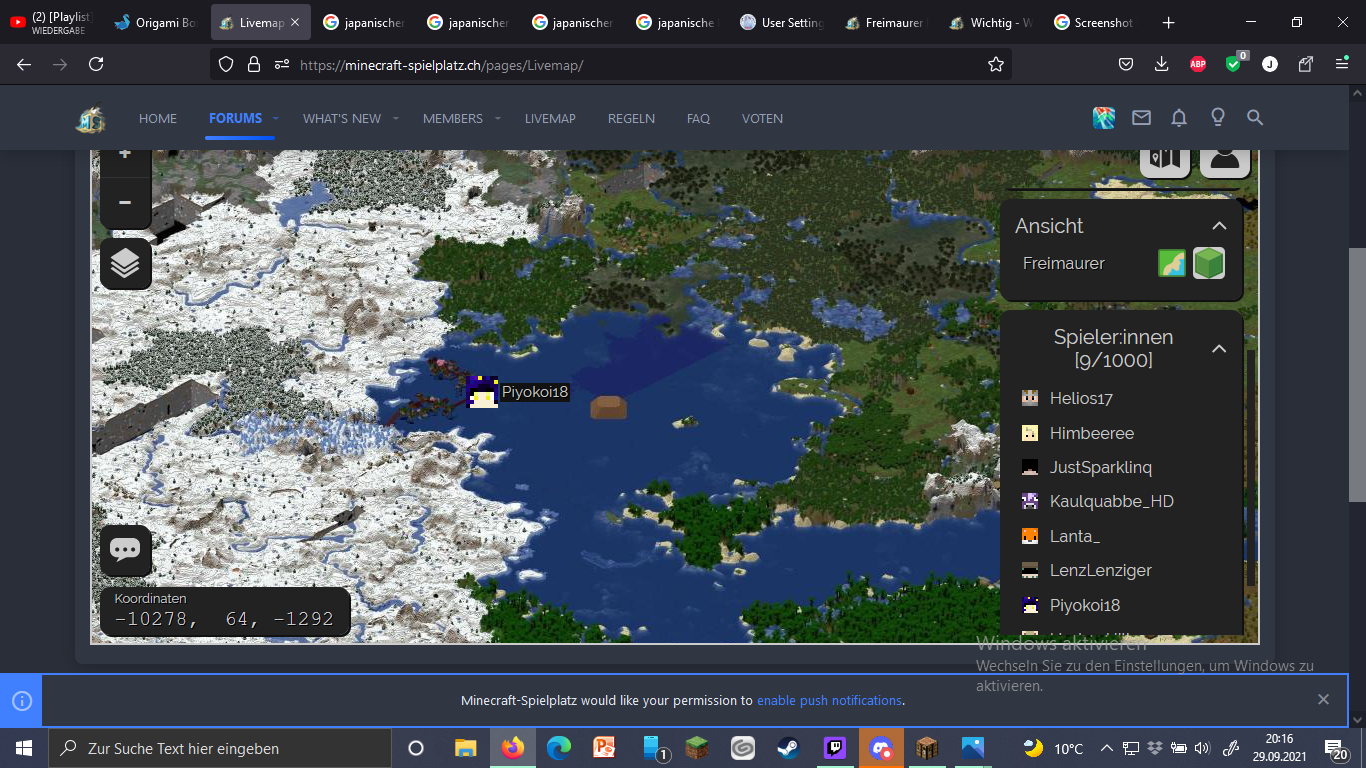Open the conversations mail icon in the navbar
Image resolution: width=1366 pixels, height=768 pixels.
pyautogui.click(x=1141, y=117)
